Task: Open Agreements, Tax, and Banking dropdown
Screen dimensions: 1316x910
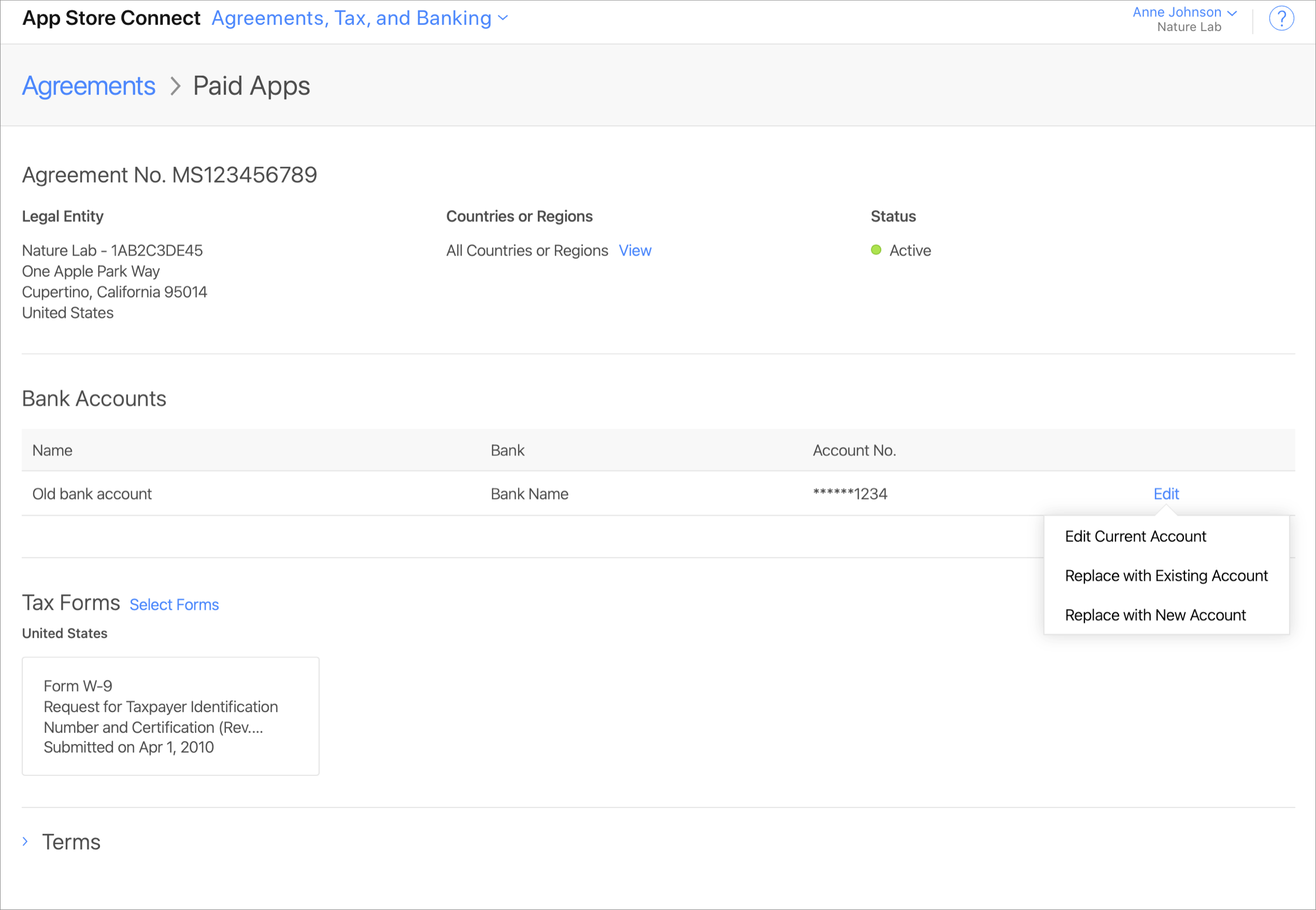Action: tap(360, 18)
